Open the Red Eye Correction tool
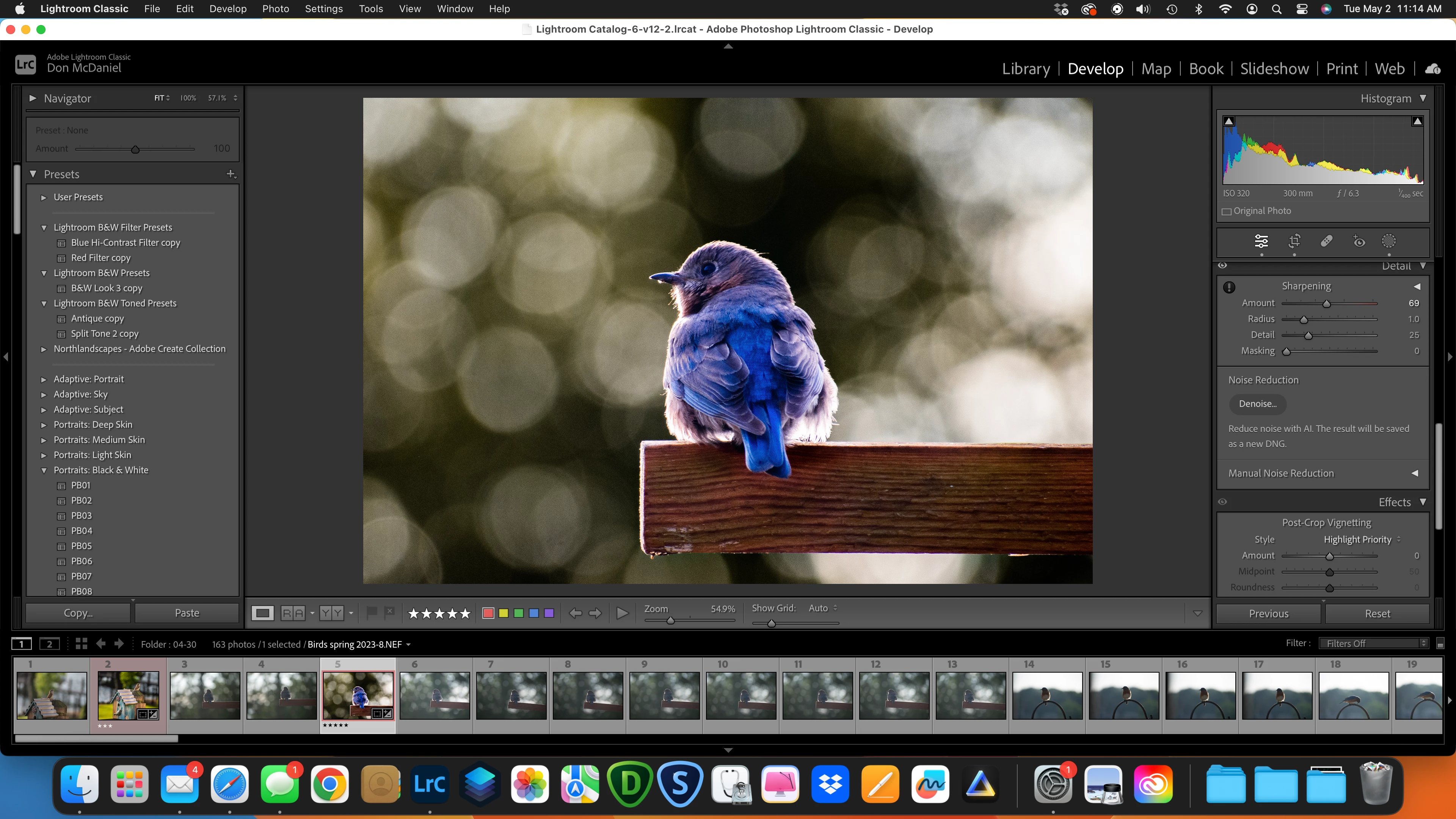This screenshot has height=819, width=1456. (x=1359, y=242)
